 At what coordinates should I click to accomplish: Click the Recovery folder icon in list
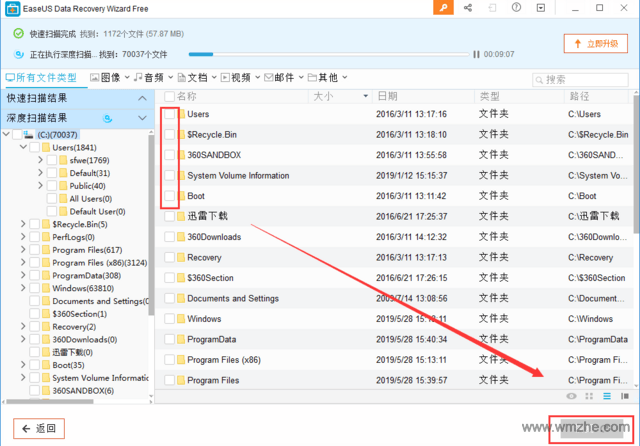pyautogui.click(x=181, y=257)
